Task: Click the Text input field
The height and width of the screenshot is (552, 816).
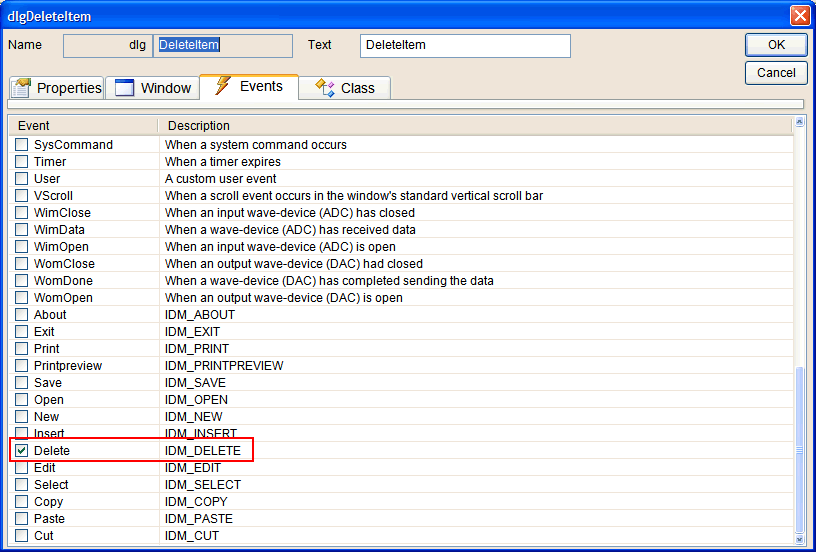Action: coord(465,45)
